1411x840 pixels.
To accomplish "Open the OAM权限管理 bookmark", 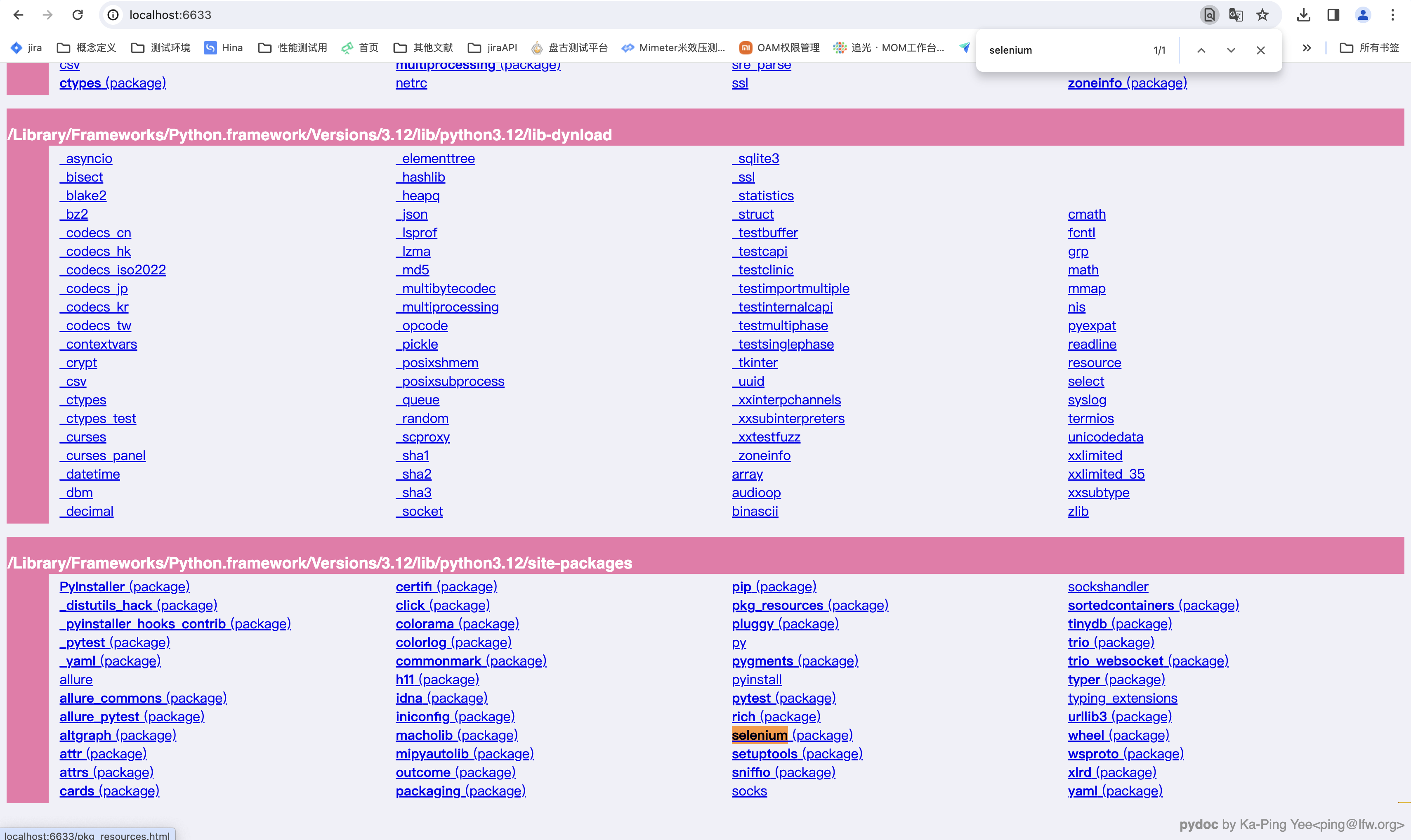I will point(779,47).
